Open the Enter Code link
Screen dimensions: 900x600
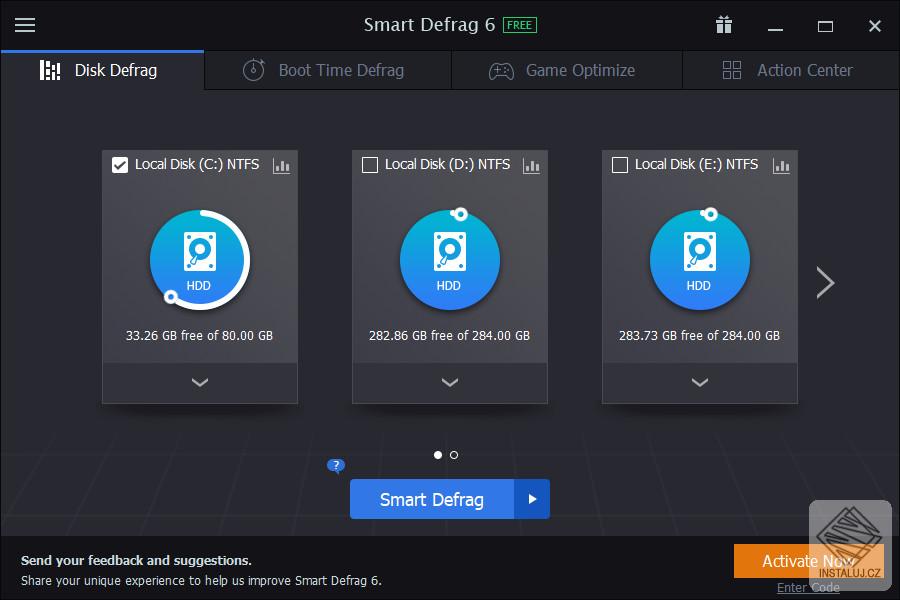click(808, 587)
